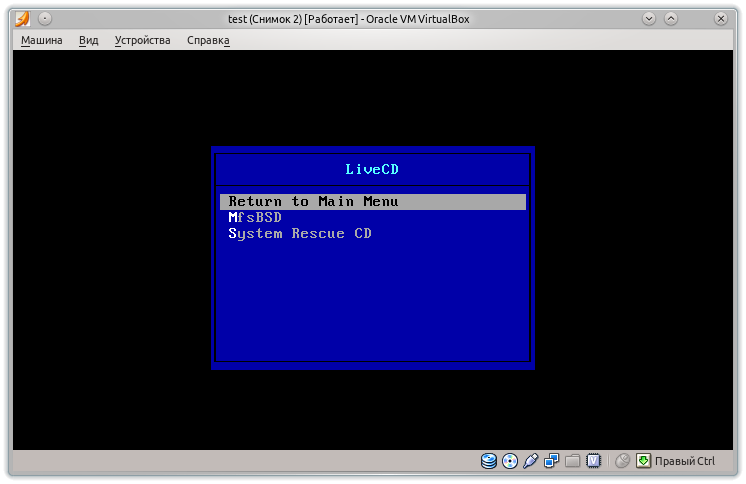Select the System Rescue CD entry

click(x=300, y=234)
